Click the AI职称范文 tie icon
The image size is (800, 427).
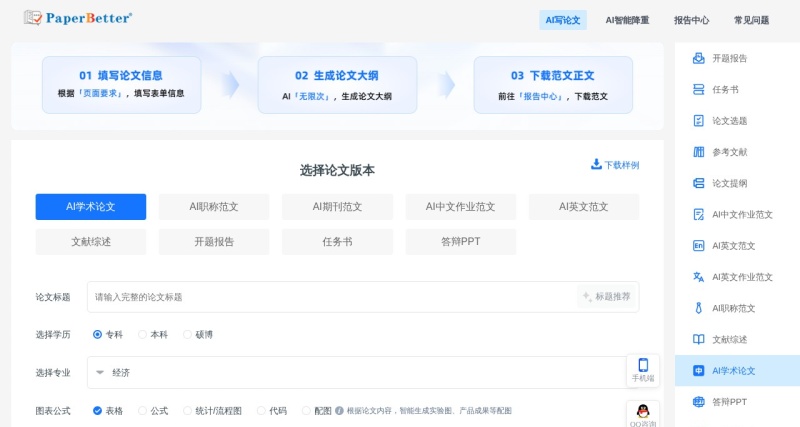[698, 308]
